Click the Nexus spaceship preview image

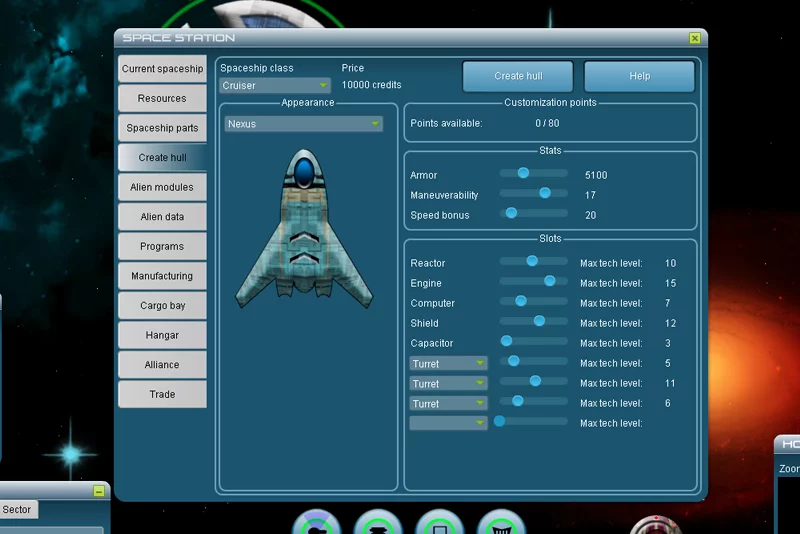click(304, 229)
